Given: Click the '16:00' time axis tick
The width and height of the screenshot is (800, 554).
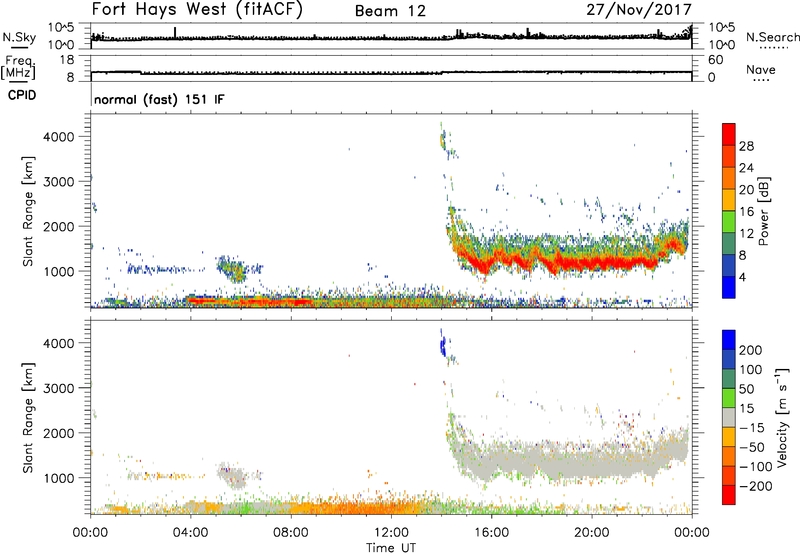Looking at the screenshot, I should pos(491,533).
